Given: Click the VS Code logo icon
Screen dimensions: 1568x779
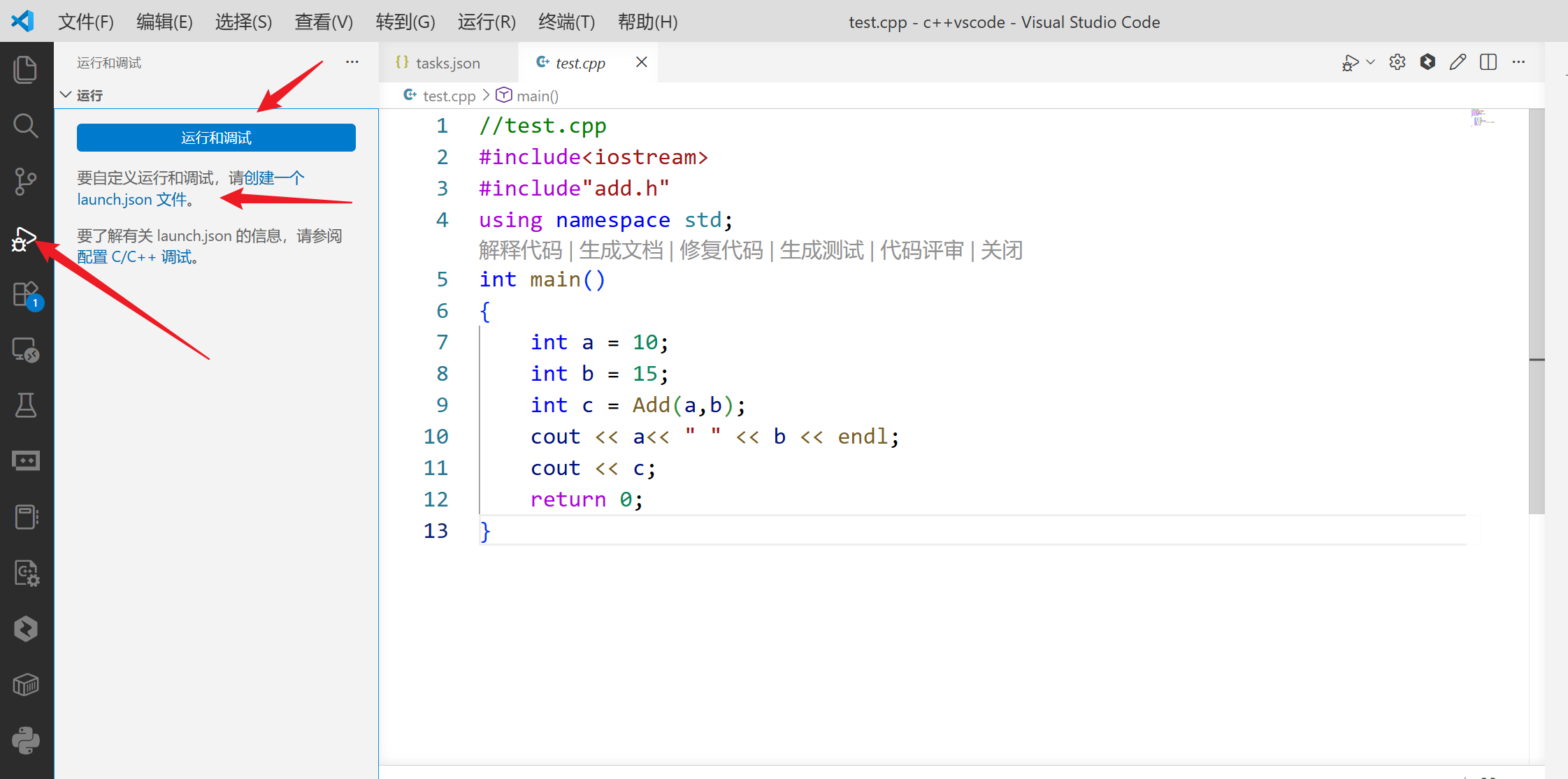Looking at the screenshot, I should tap(22, 21).
